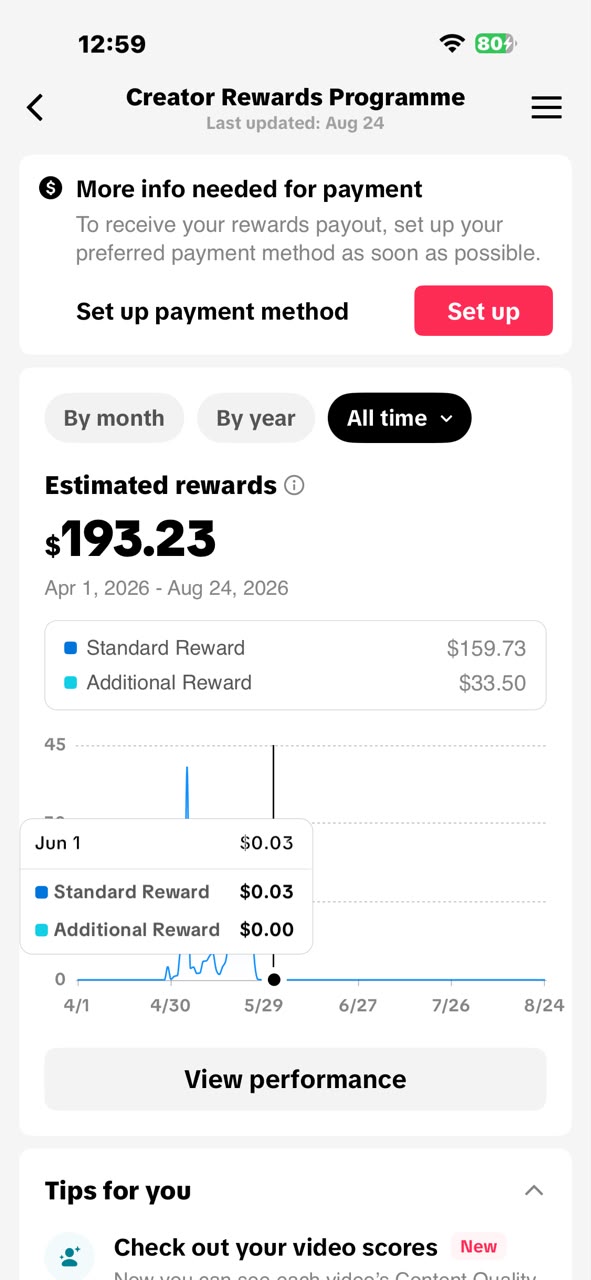The height and width of the screenshot is (1280, 591).
Task: Tap the back arrow icon
Action: point(35,107)
